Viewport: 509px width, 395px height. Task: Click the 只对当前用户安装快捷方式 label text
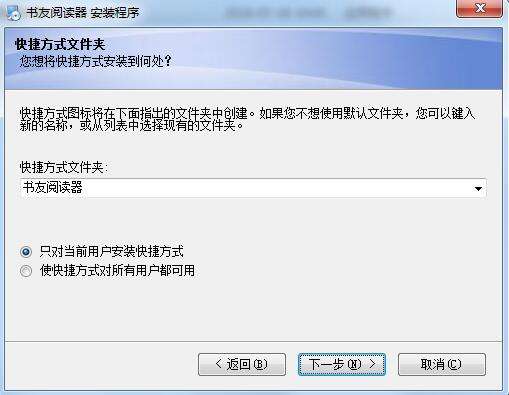[x=111, y=251]
